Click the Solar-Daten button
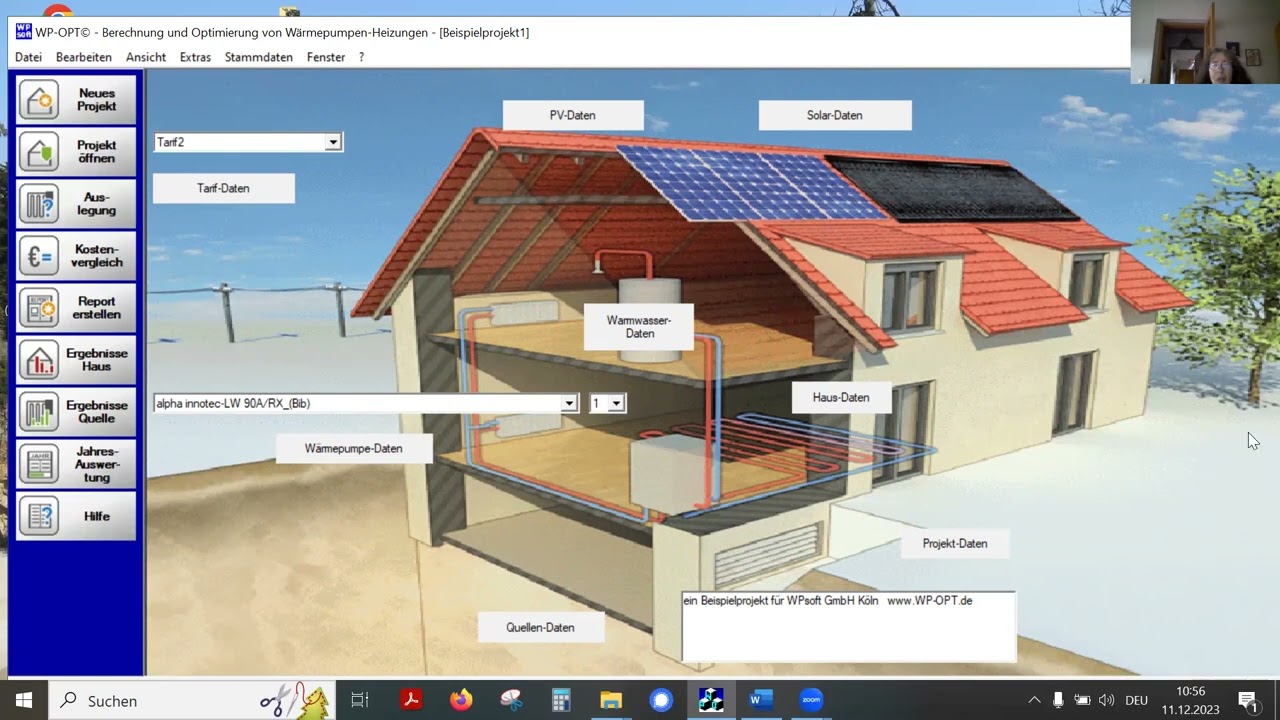Viewport: 1280px width, 720px height. [x=835, y=115]
